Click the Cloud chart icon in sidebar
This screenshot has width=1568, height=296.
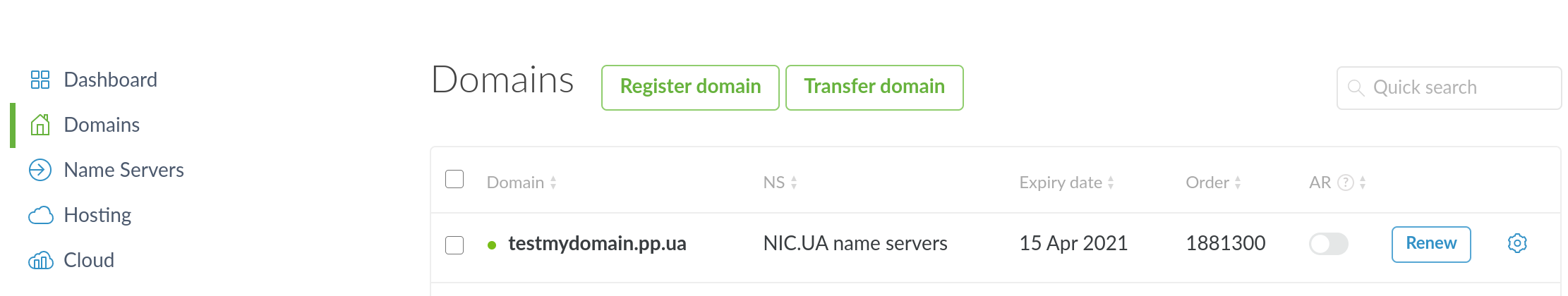click(x=40, y=260)
